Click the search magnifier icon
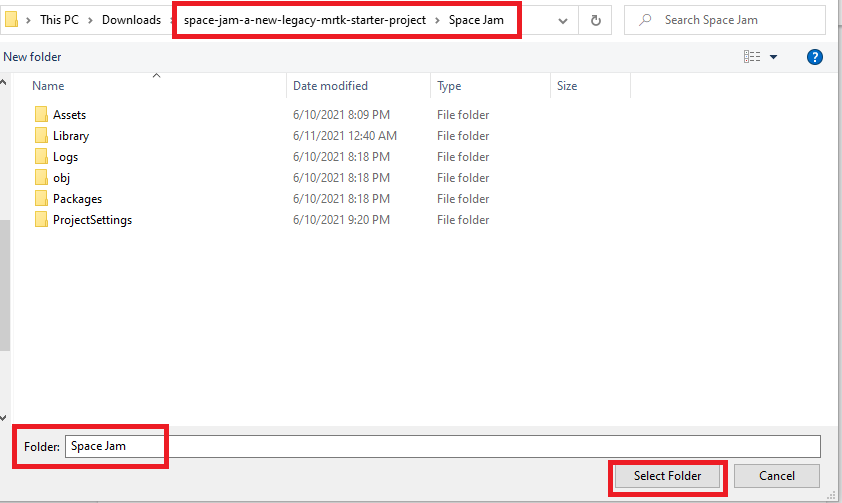This screenshot has width=842, height=503. point(645,20)
